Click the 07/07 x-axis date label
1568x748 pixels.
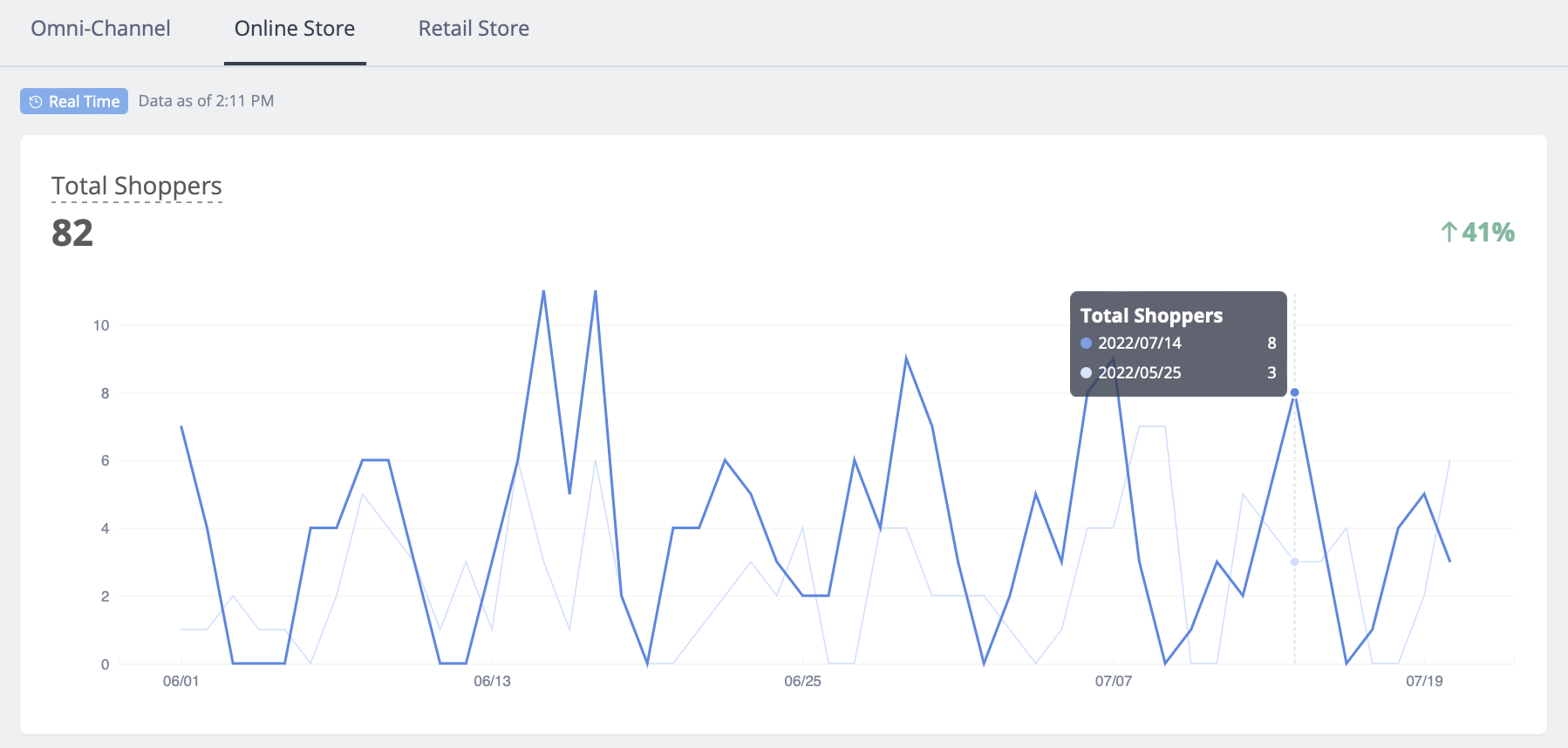click(x=1113, y=681)
